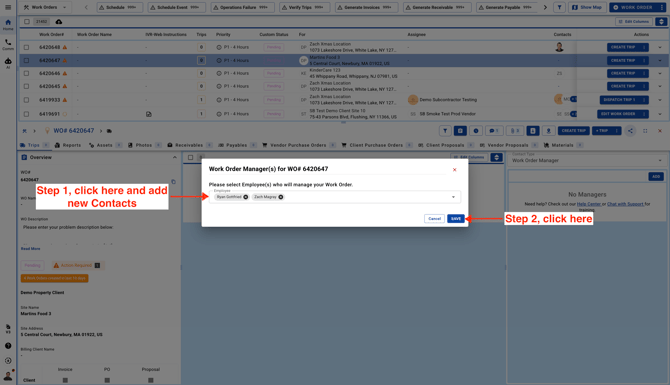Viewport: 670px width, 385px height.
Task: Select checkbox for work order 6419691
Action: coord(26,114)
